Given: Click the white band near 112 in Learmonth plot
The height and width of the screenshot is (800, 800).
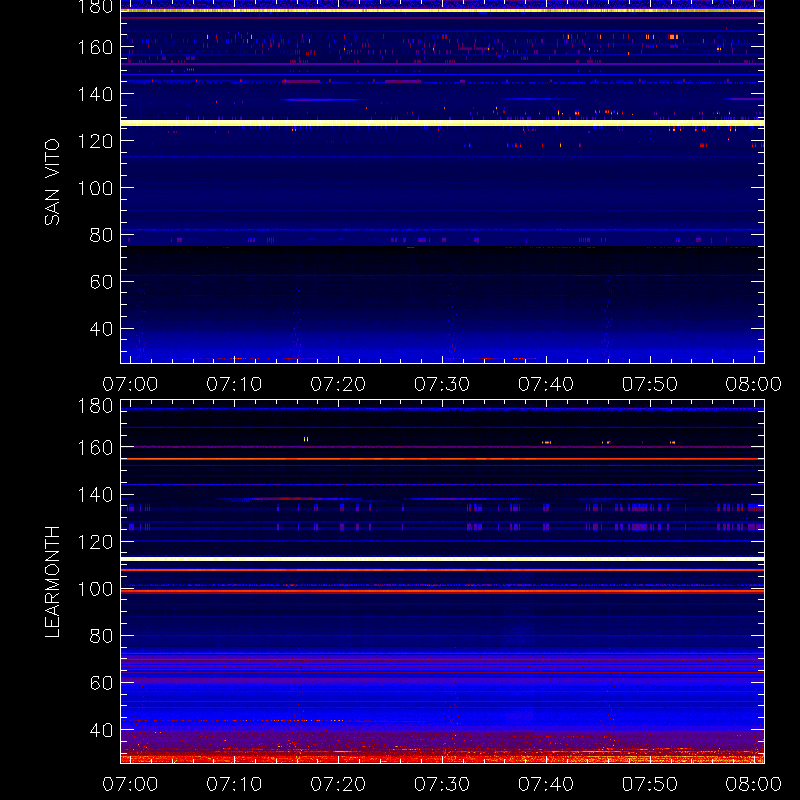Looking at the screenshot, I should 442,559.
